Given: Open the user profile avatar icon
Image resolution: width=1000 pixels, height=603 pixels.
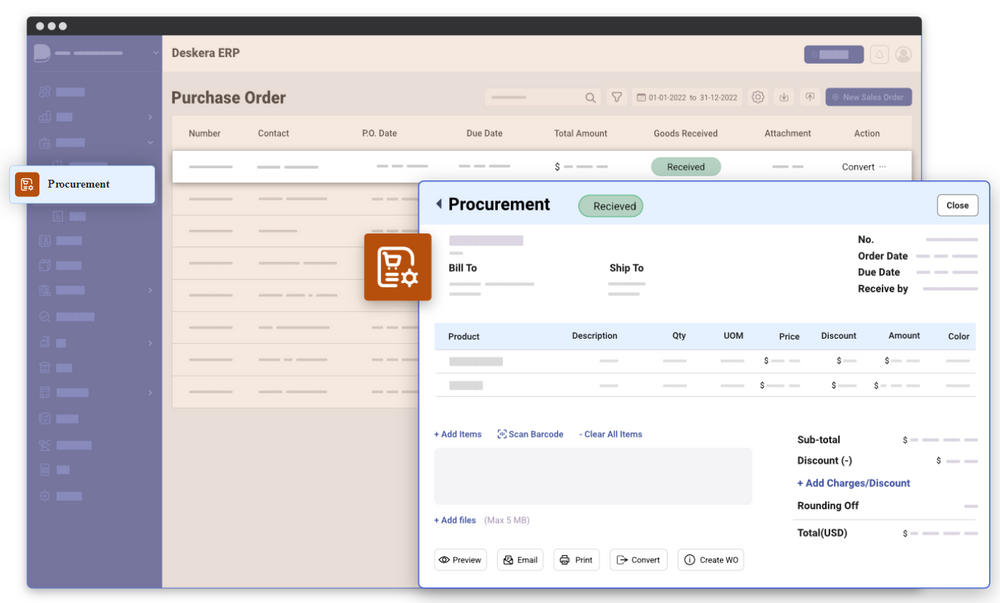Looking at the screenshot, I should pyautogui.click(x=903, y=53).
